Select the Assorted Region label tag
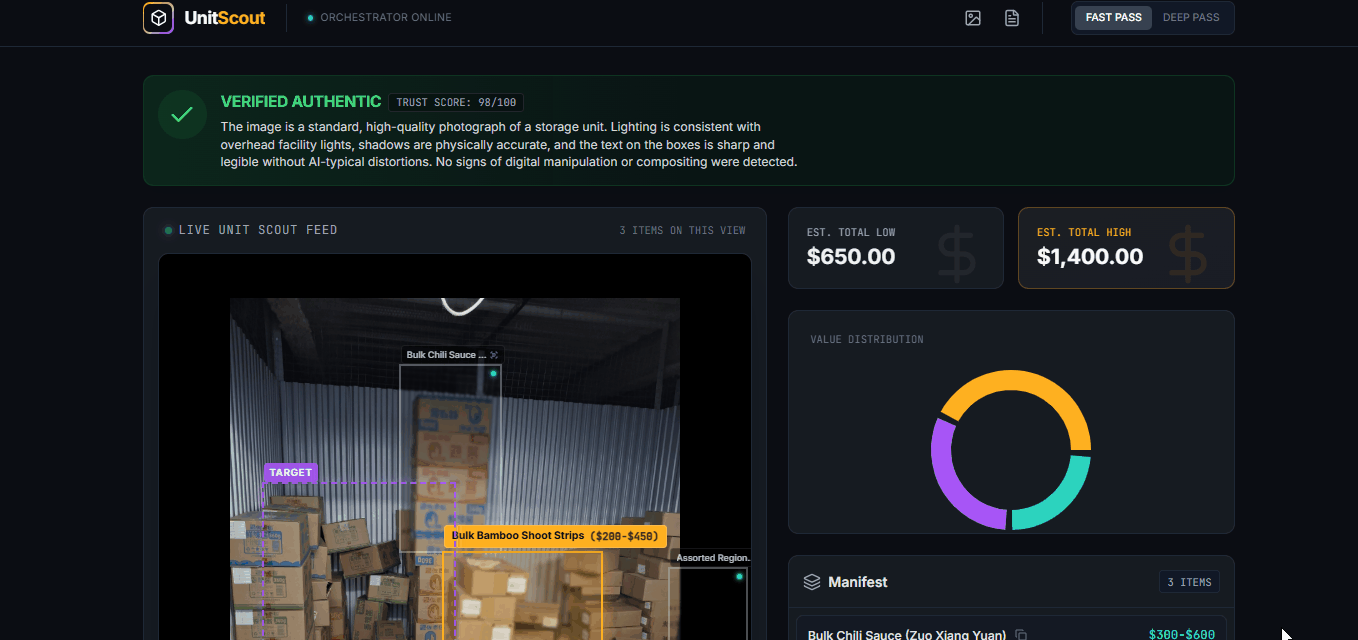The width and height of the screenshot is (1358, 640). coord(713,558)
